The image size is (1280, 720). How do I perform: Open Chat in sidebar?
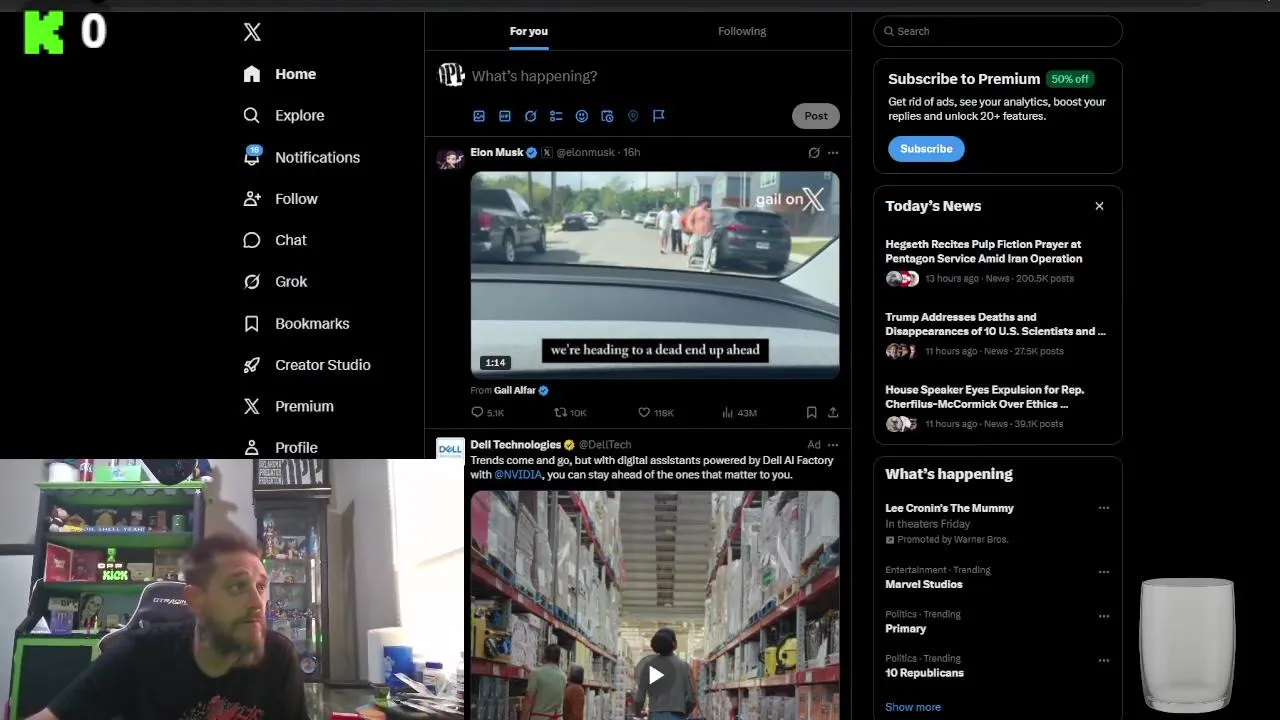pos(275,240)
